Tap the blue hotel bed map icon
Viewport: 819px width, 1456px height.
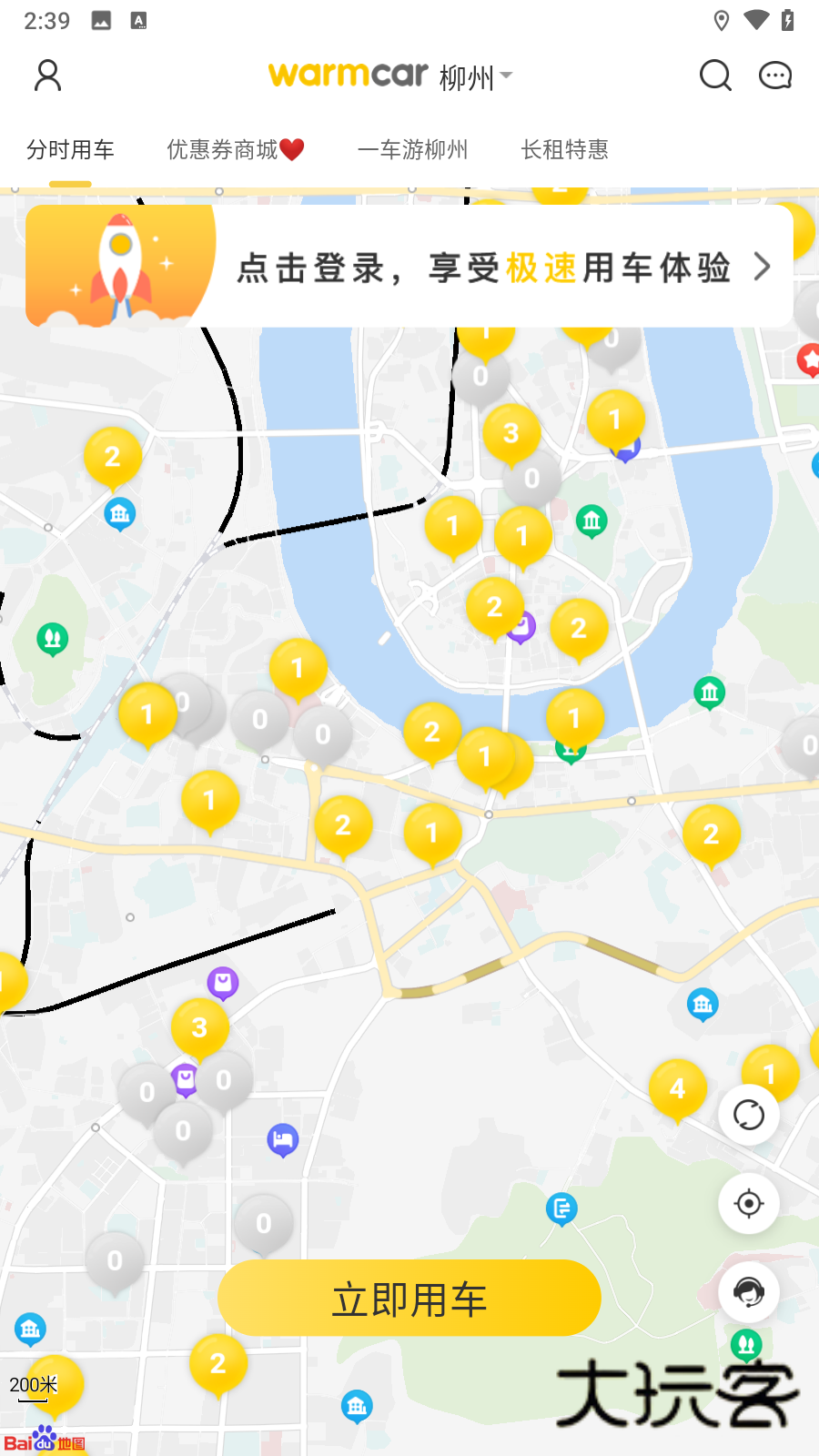[x=283, y=1140]
